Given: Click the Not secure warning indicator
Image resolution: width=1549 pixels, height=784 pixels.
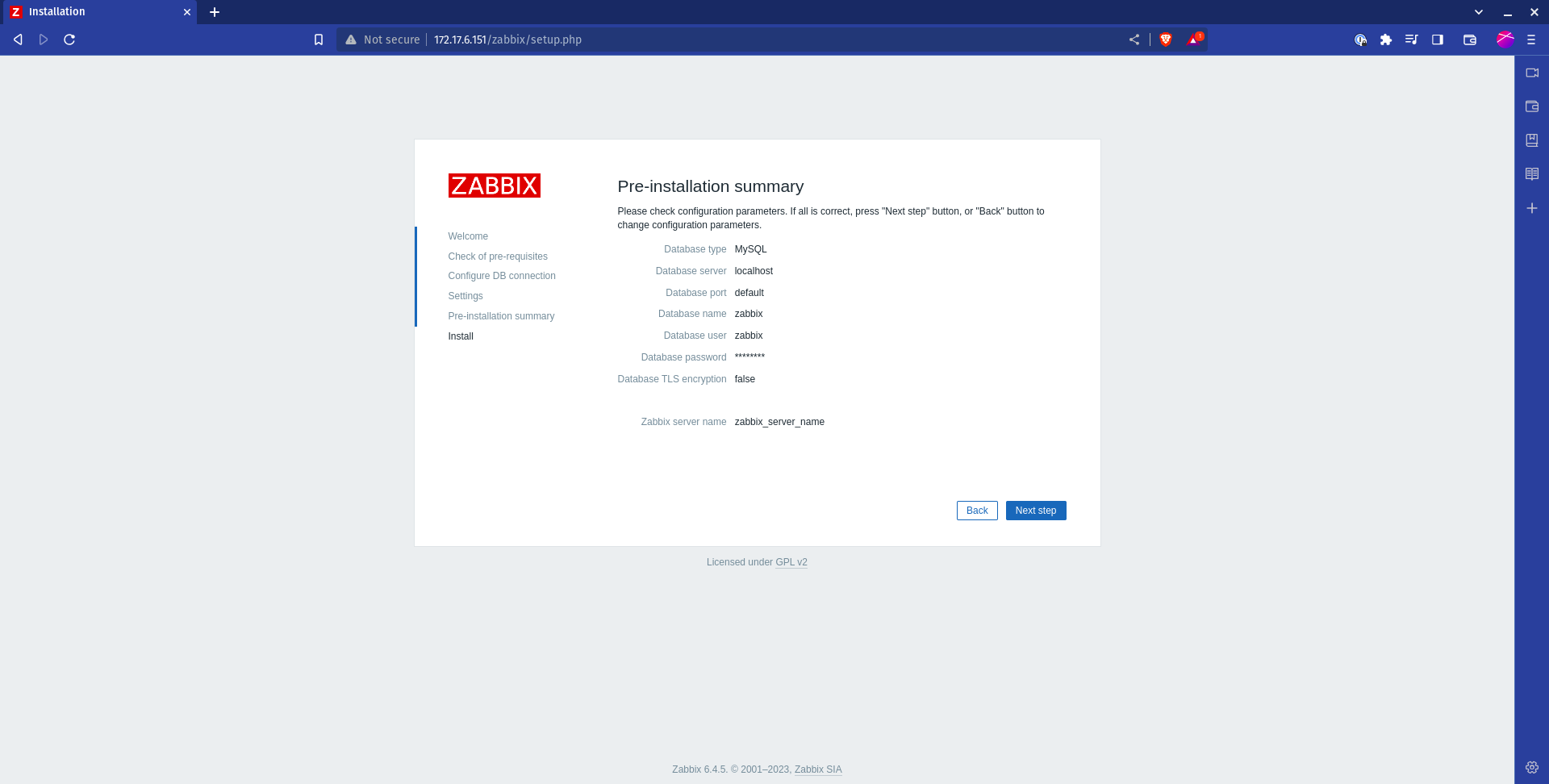Looking at the screenshot, I should tap(382, 40).
